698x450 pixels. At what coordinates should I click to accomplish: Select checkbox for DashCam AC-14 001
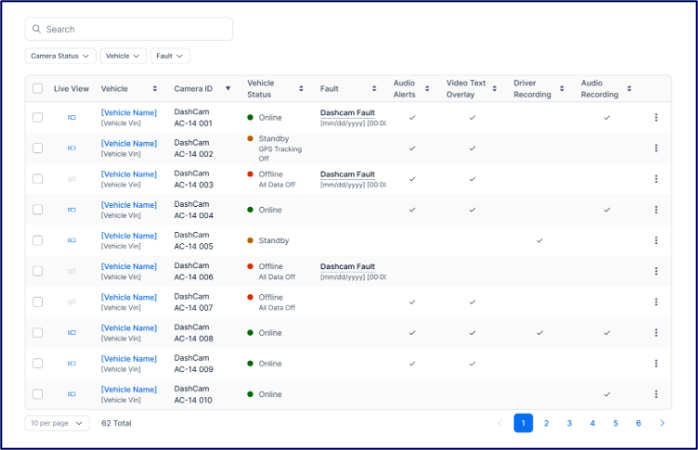38,118
